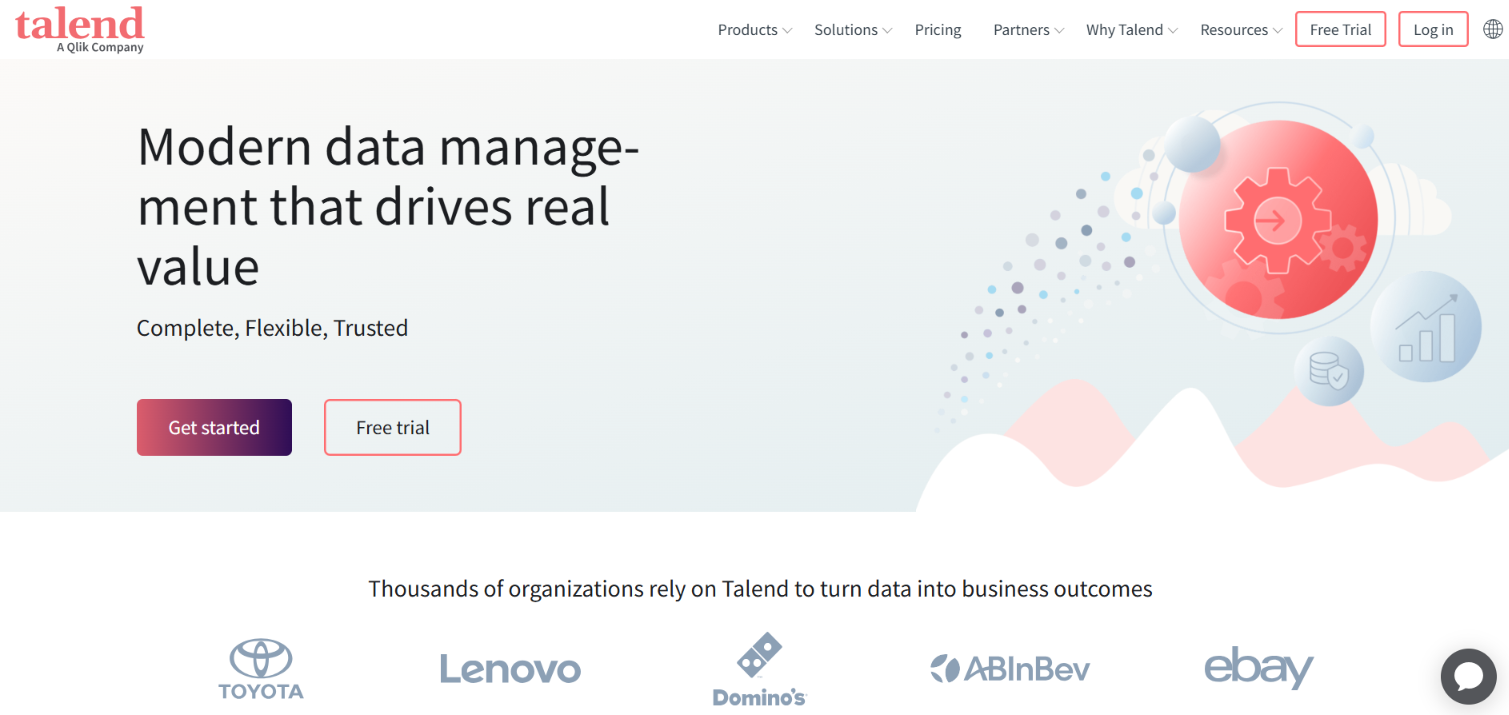1509x715 pixels.
Task: Click 'Thousands of organizations rely on Talend' text
Action: click(x=760, y=589)
